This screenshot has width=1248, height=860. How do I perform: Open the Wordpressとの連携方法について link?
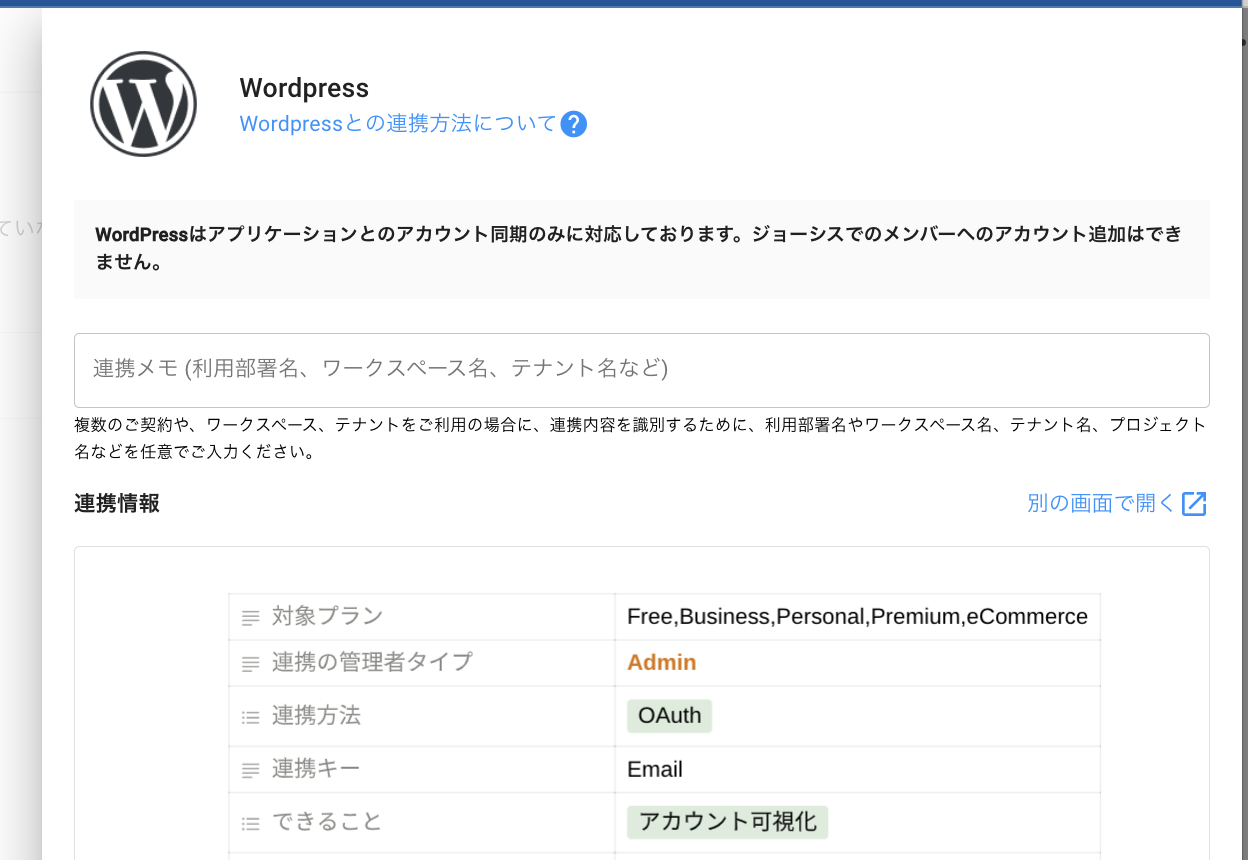click(397, 124)
